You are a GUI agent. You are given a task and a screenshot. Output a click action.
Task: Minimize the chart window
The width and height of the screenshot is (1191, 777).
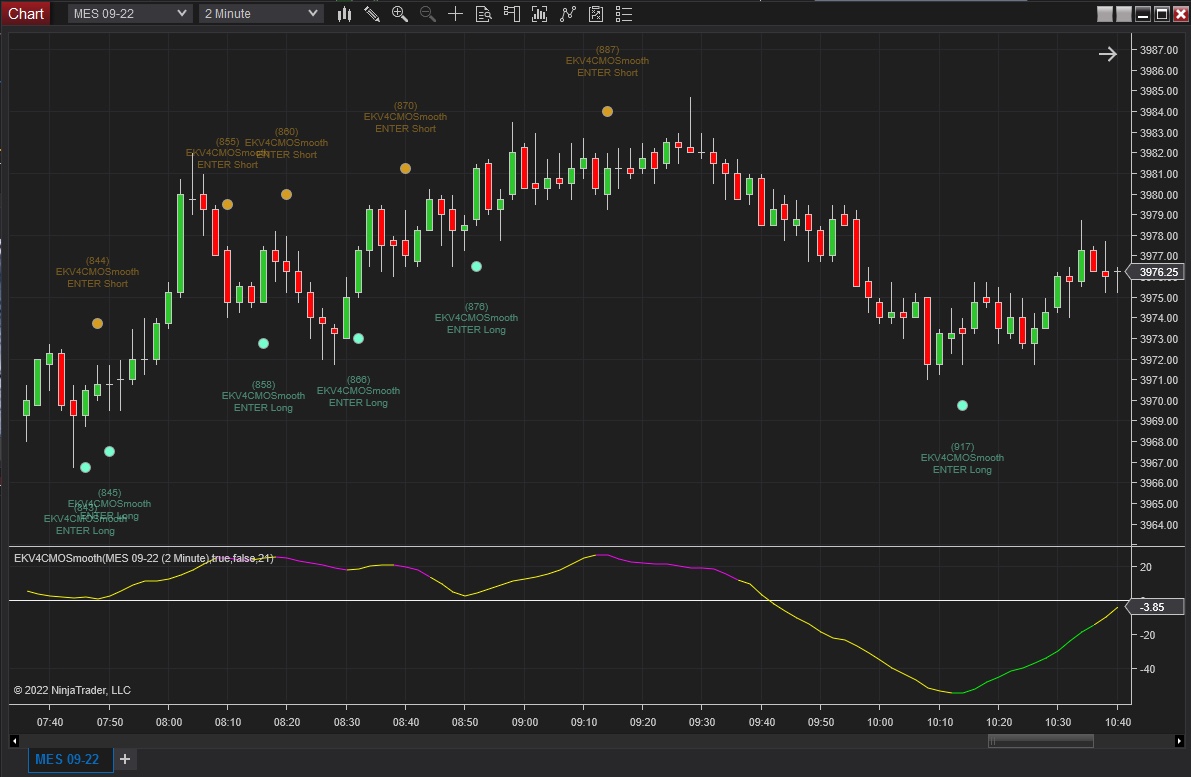click(1143, 14)
